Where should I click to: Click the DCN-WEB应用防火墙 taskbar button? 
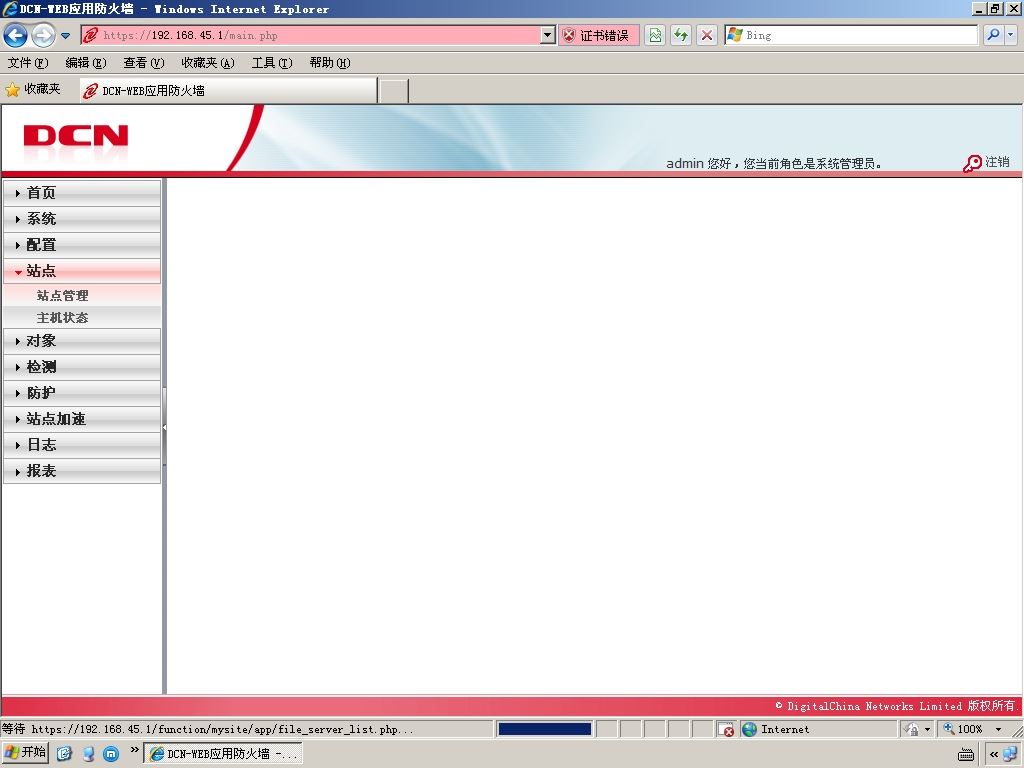coord(223,754)
